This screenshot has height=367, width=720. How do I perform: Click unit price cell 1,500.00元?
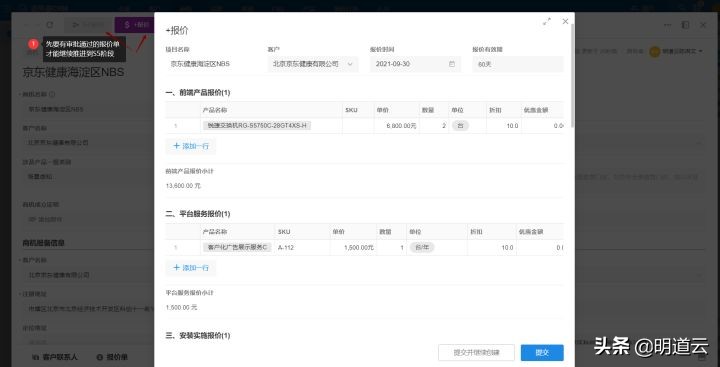(x=354, y=248)
